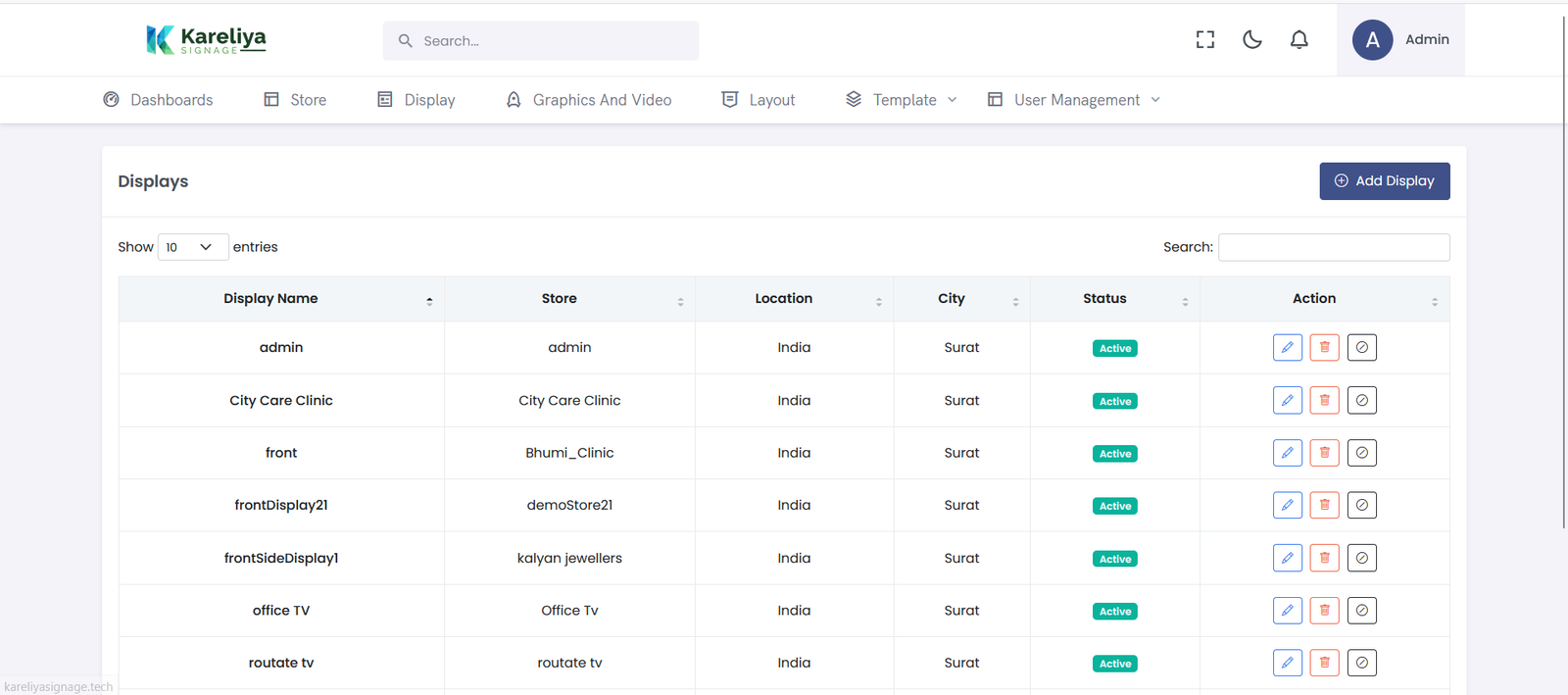Sort table by Status column

[x=1115, y=299]
